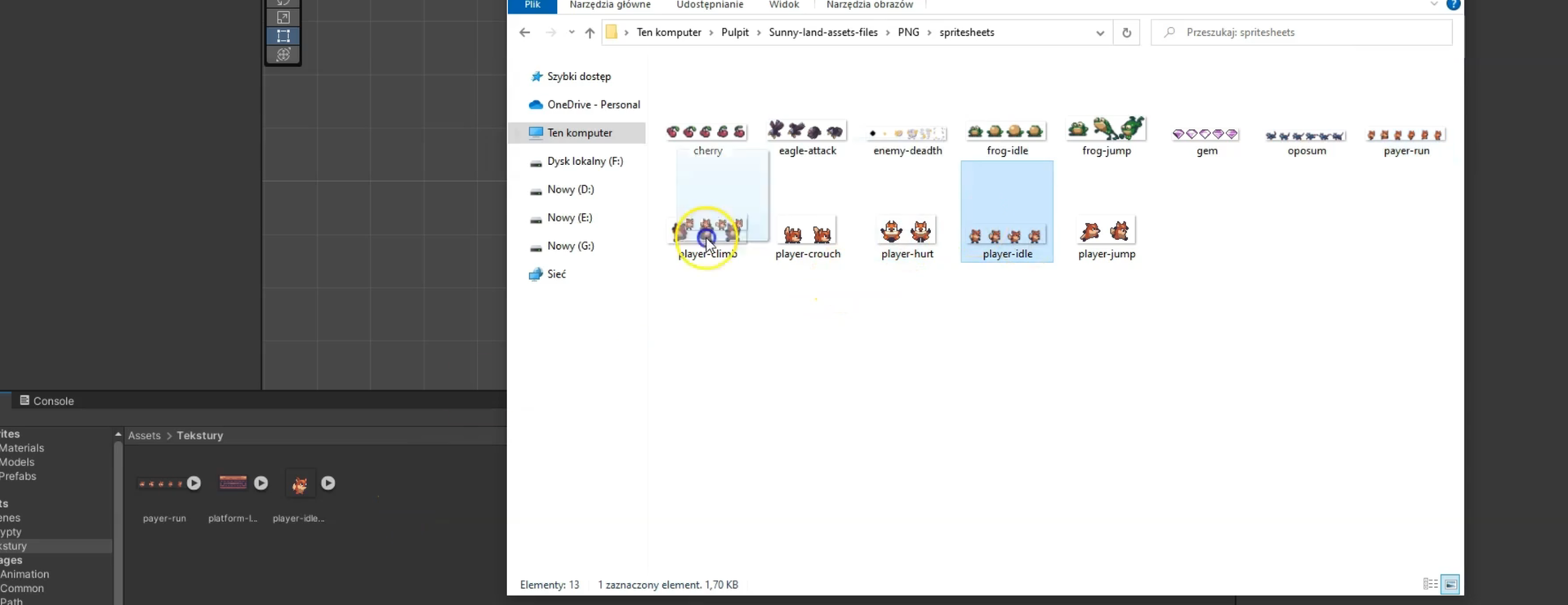Select the player-hurt spritesheet file
1568x605 pixels.
click(907, 239)
